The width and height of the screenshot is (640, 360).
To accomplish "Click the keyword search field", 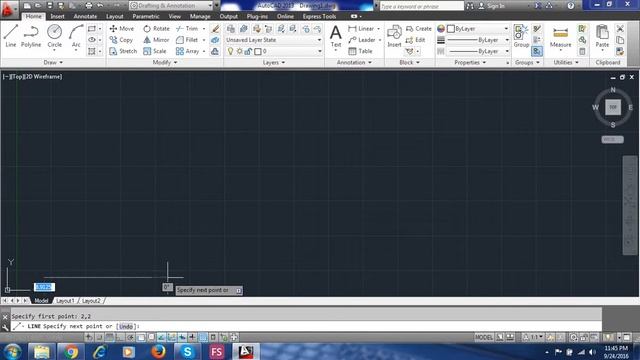I will [422, 6].
